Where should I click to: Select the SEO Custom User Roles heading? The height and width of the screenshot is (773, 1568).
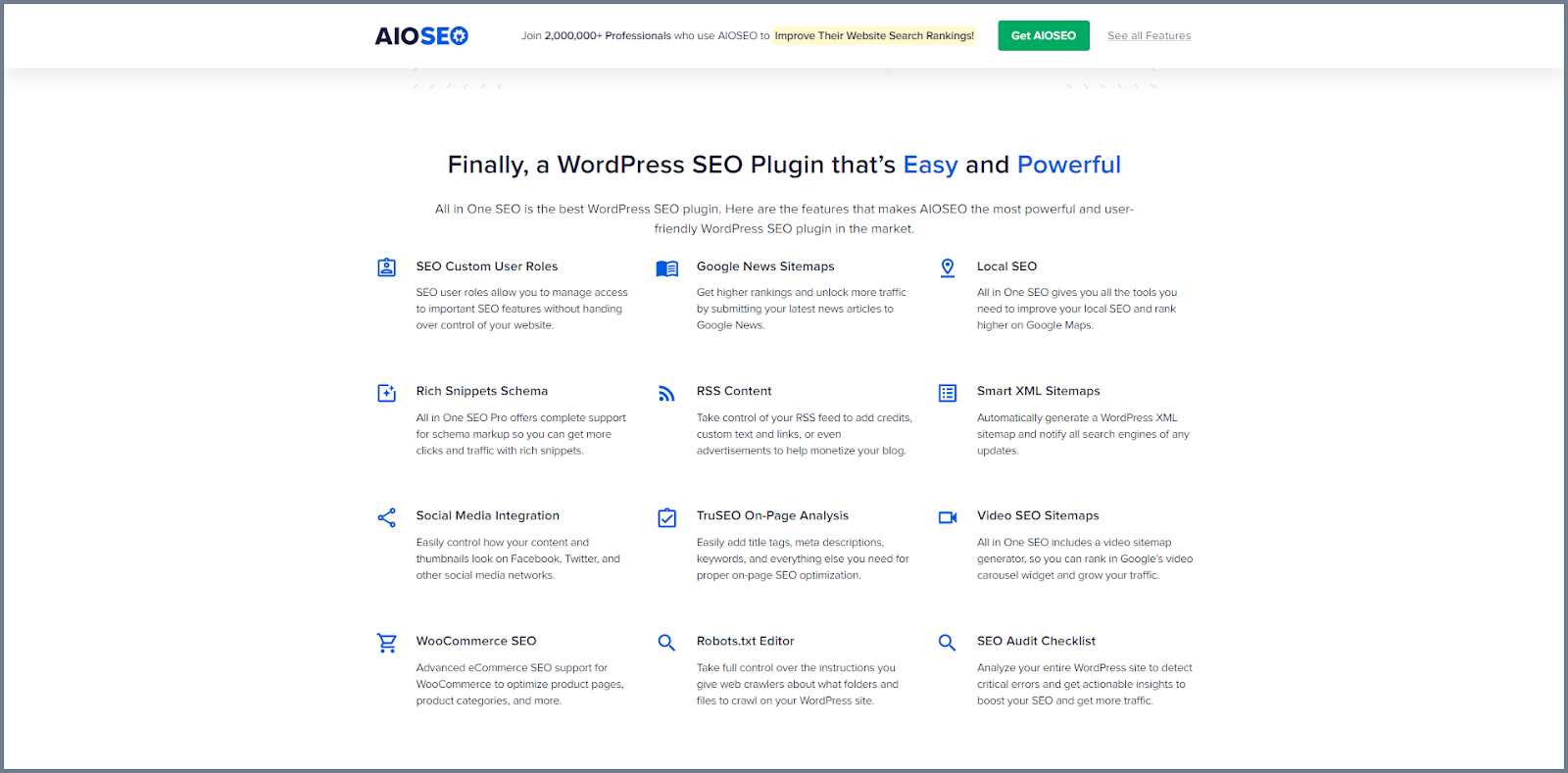487,266
